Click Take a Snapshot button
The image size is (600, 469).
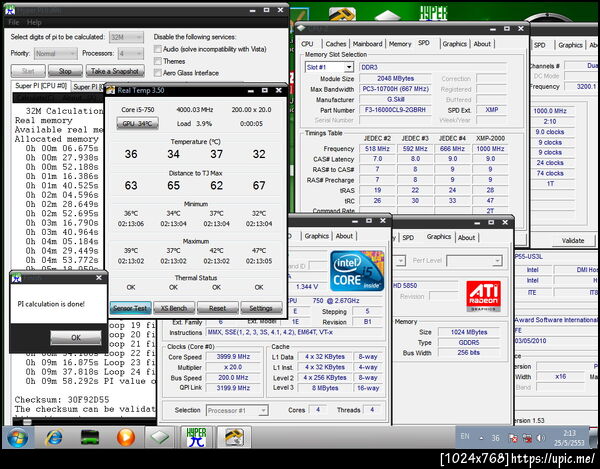pos(115,71)
